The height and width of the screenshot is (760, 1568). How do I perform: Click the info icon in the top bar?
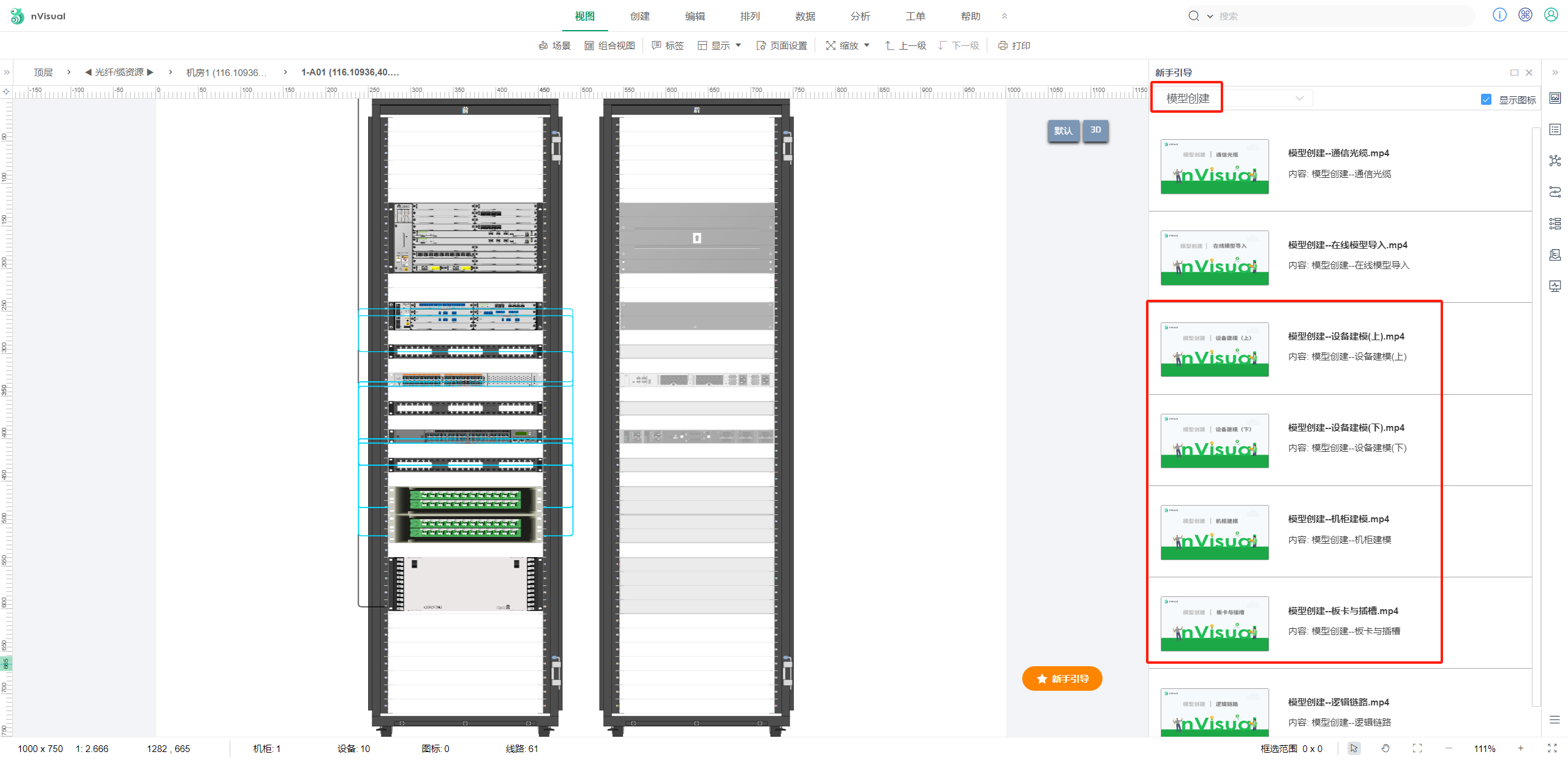point(1499,15)
